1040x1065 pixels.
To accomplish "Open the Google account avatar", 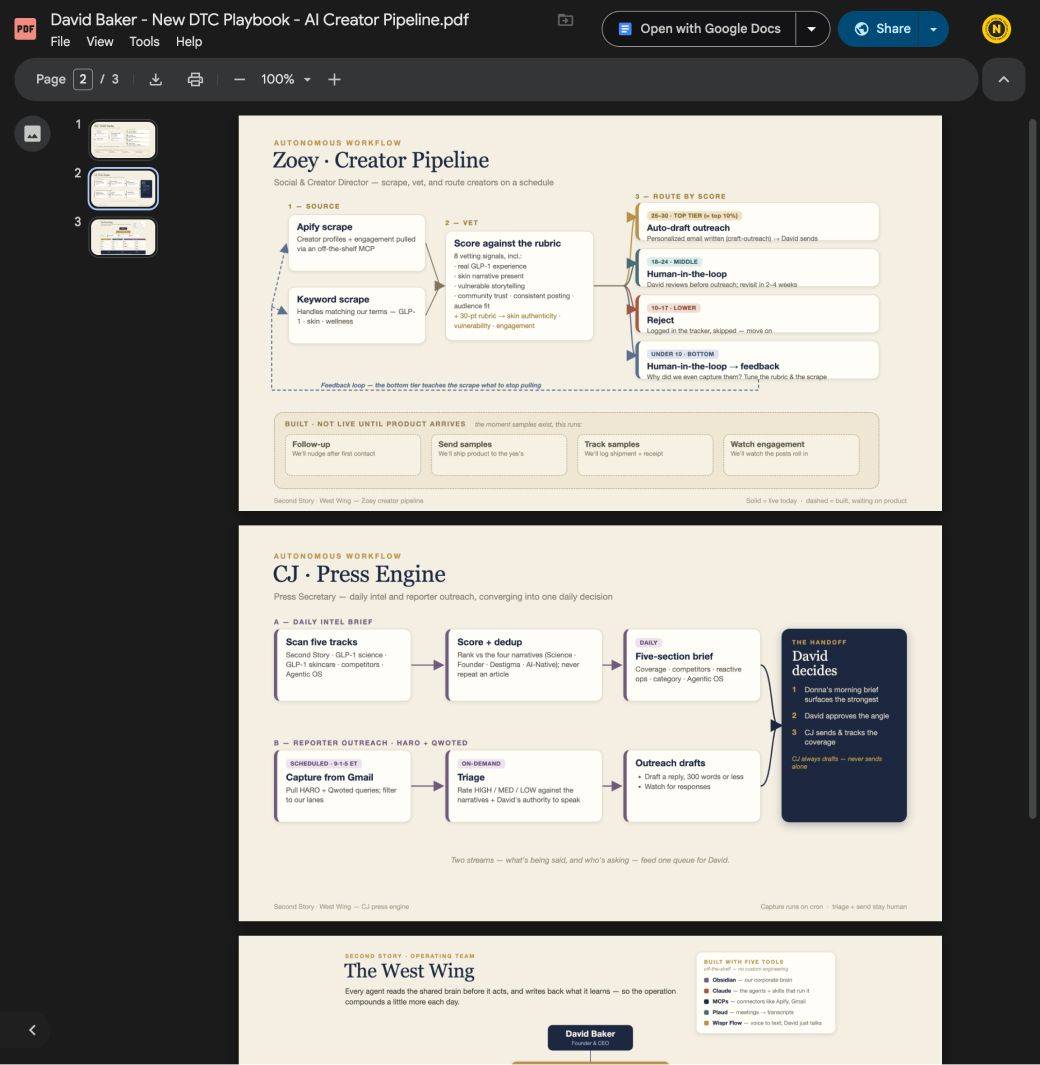I will pos(997,29).
